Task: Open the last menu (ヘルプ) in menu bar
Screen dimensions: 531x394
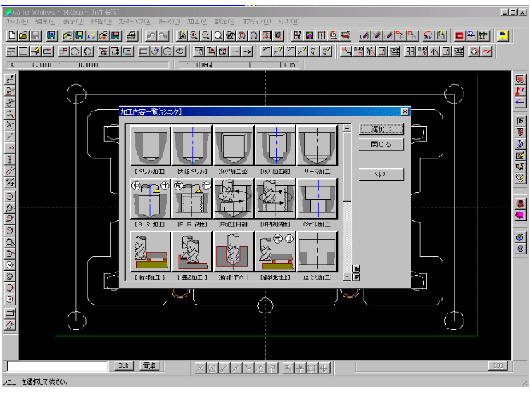Action: pyautogui.click(x=288, y=22)
